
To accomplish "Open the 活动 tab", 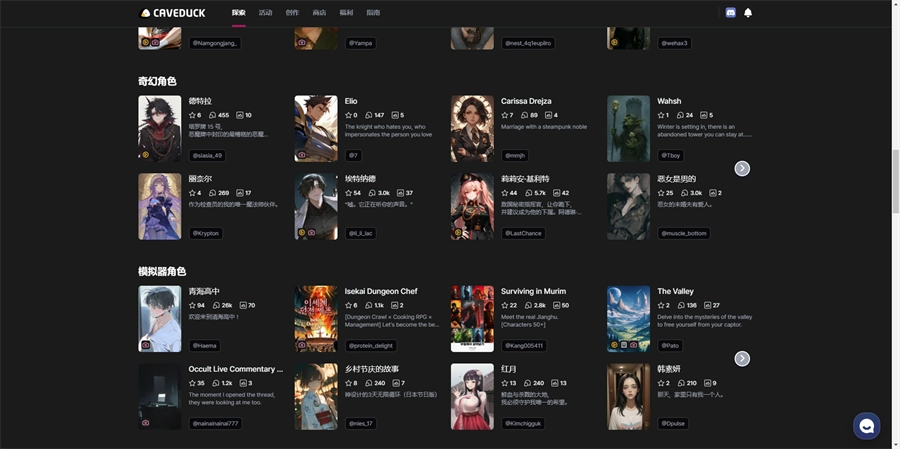I will 265,13.
